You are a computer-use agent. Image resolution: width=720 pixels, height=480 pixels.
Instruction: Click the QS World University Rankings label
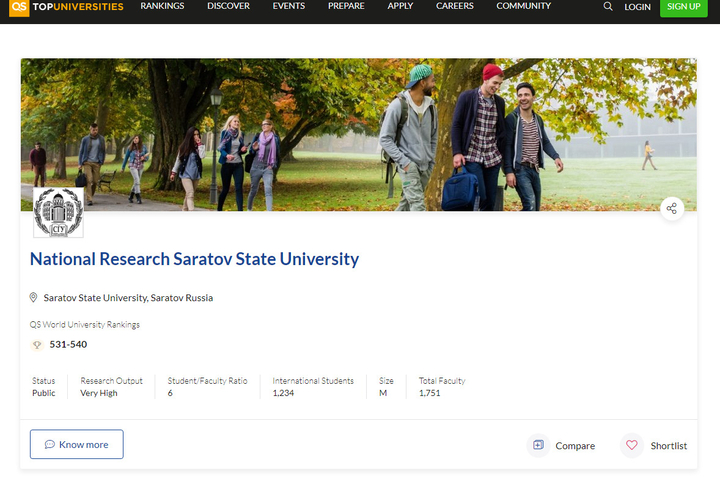[84, 325]
